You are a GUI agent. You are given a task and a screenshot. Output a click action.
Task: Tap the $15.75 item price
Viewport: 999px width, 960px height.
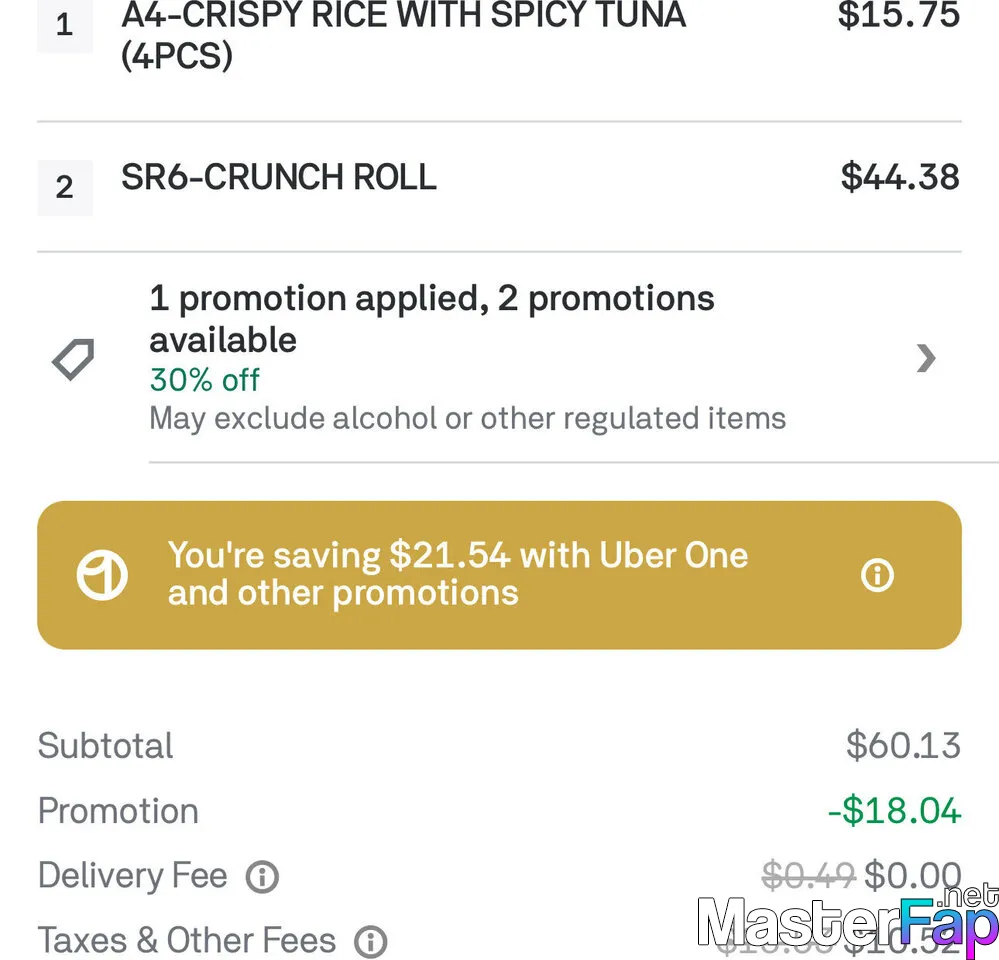coord(898,14)
